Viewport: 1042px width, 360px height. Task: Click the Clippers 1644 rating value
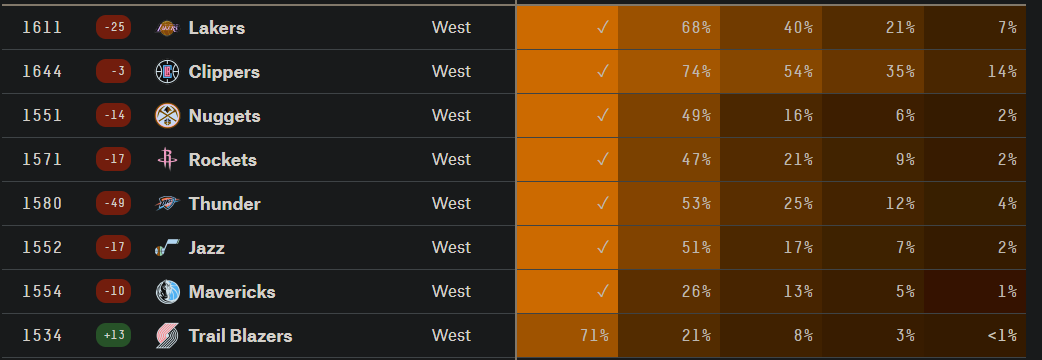tap(42, 72)
